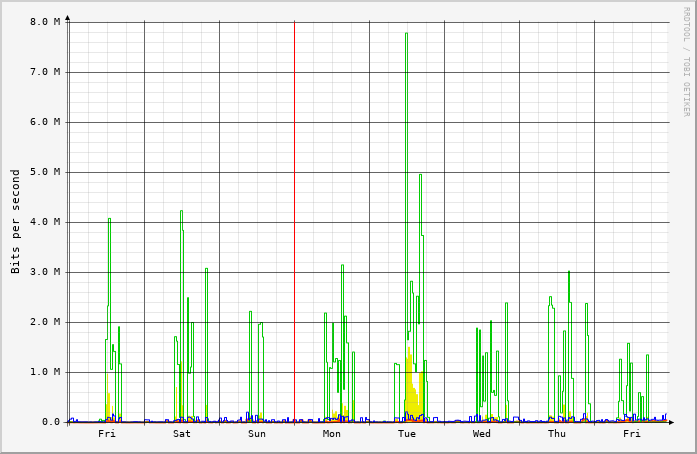The width and height of the screenshot is (697, 454).
Task: Click the Mon day label
Action: 332,434
